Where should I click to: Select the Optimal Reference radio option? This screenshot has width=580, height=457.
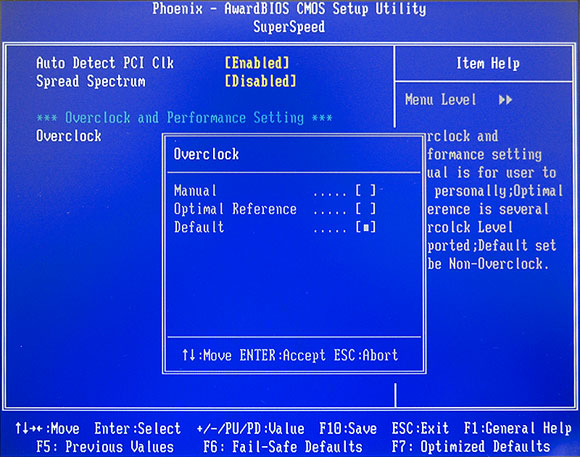point(275,209)
